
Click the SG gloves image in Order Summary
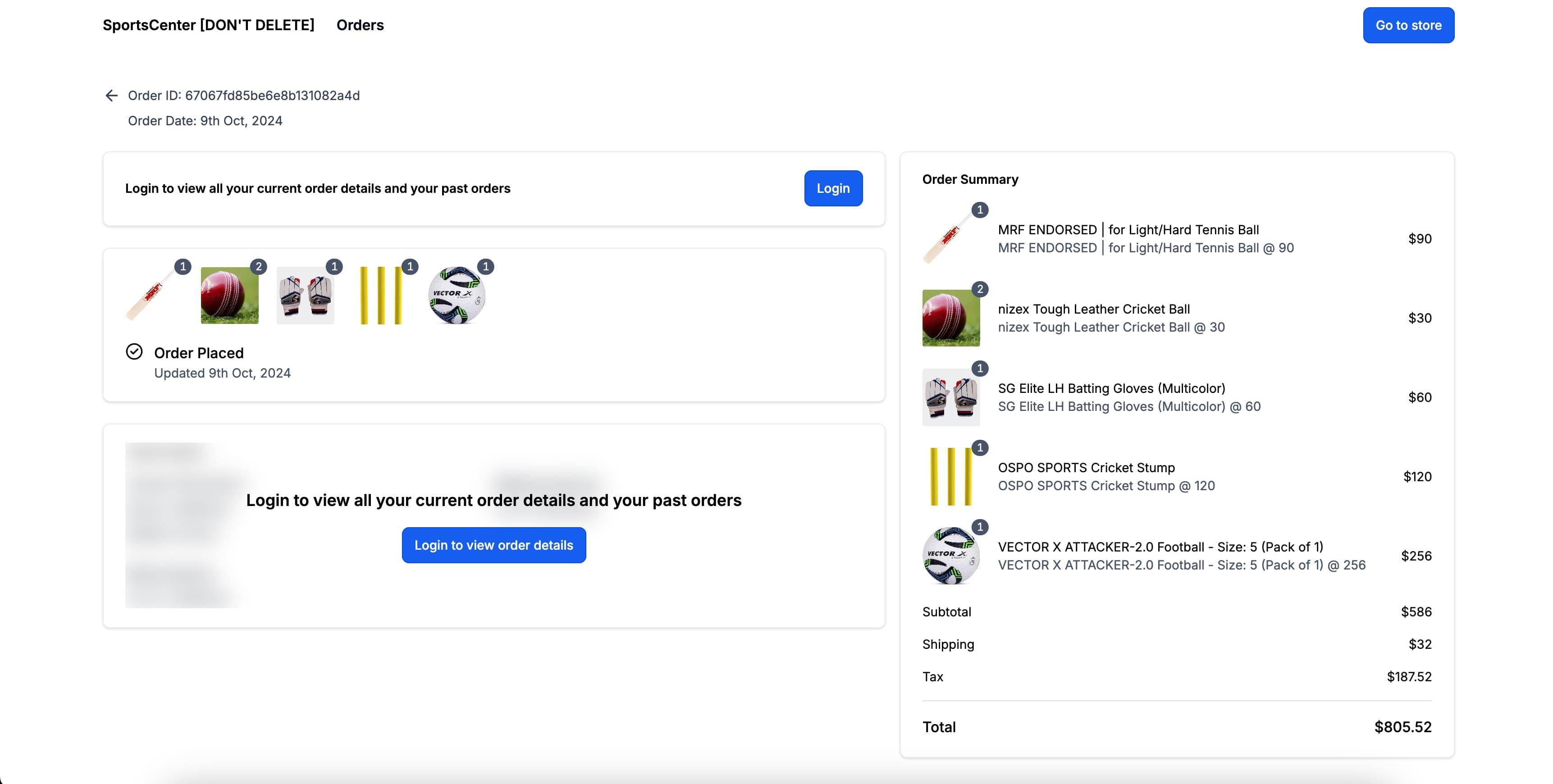(x=951, y=397)
